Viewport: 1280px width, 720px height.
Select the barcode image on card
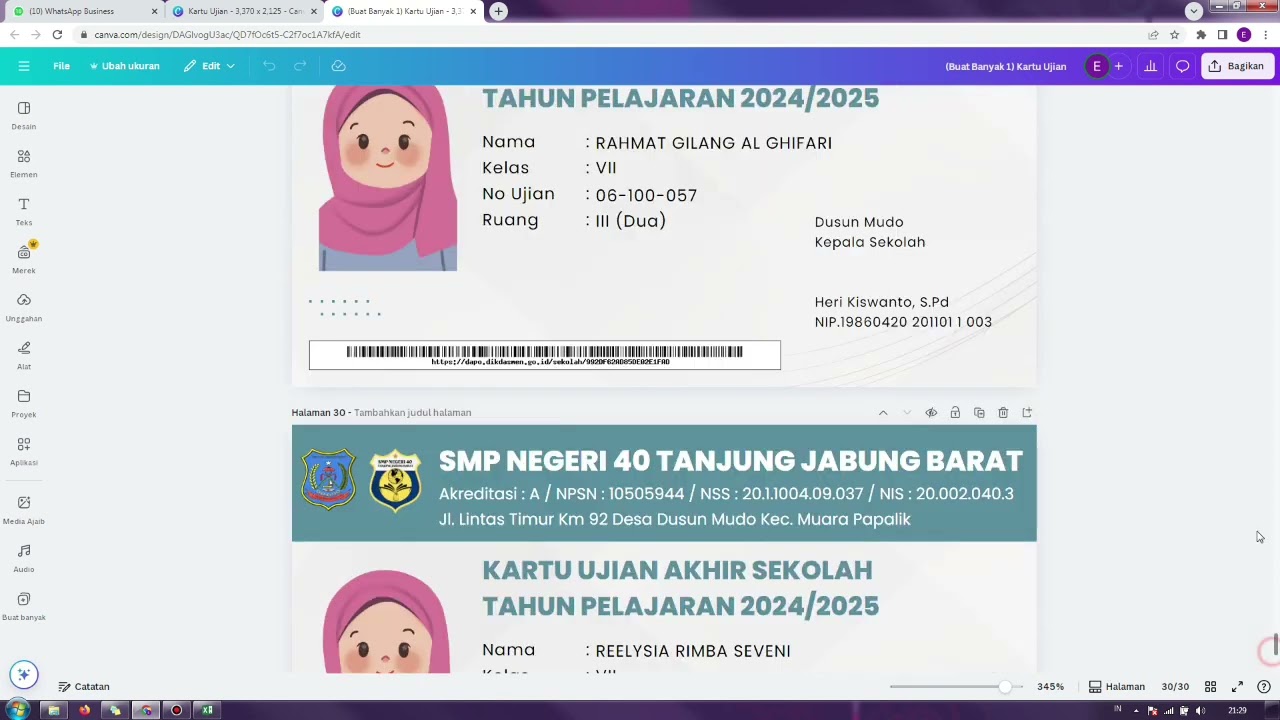tap(544, 355)
